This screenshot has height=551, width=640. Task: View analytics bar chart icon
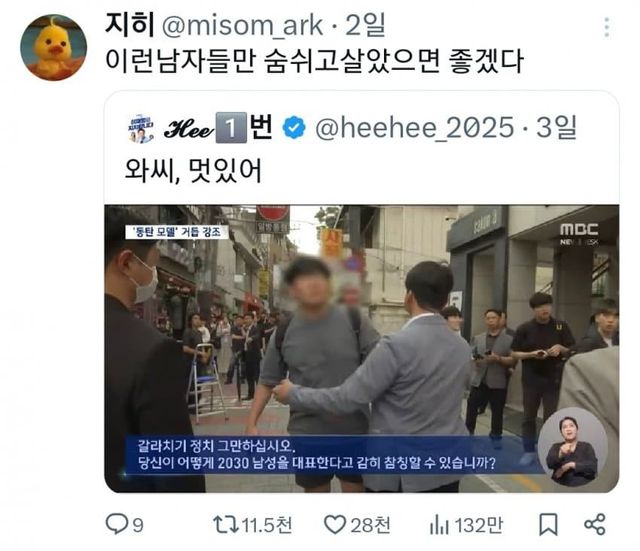439,525
